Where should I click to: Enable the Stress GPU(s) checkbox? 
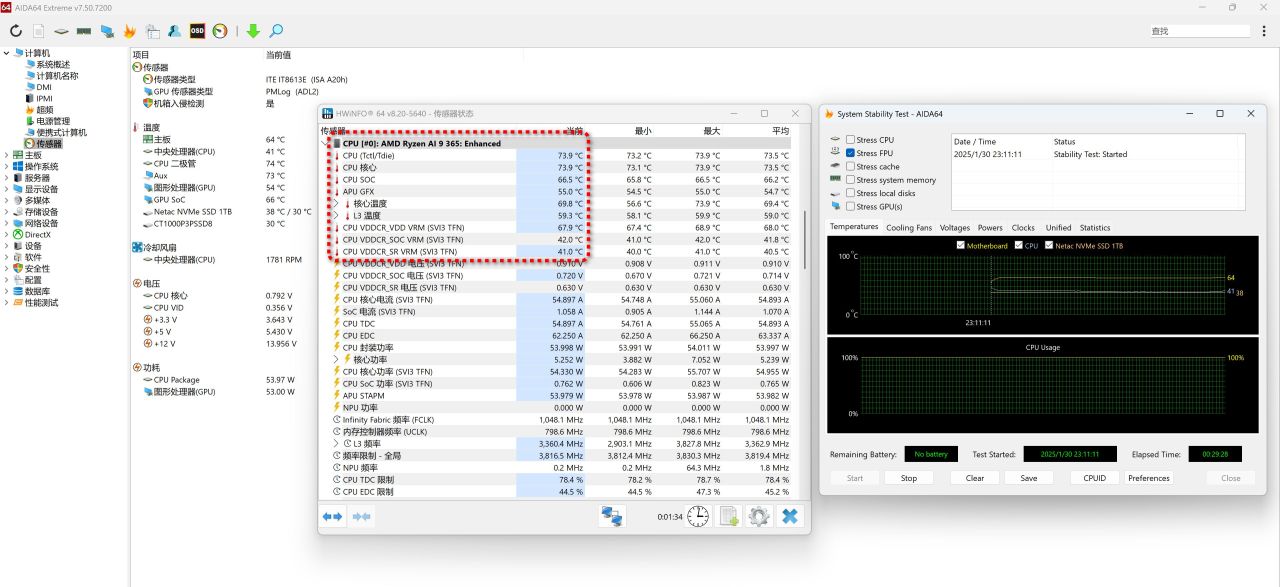point(850,207)
